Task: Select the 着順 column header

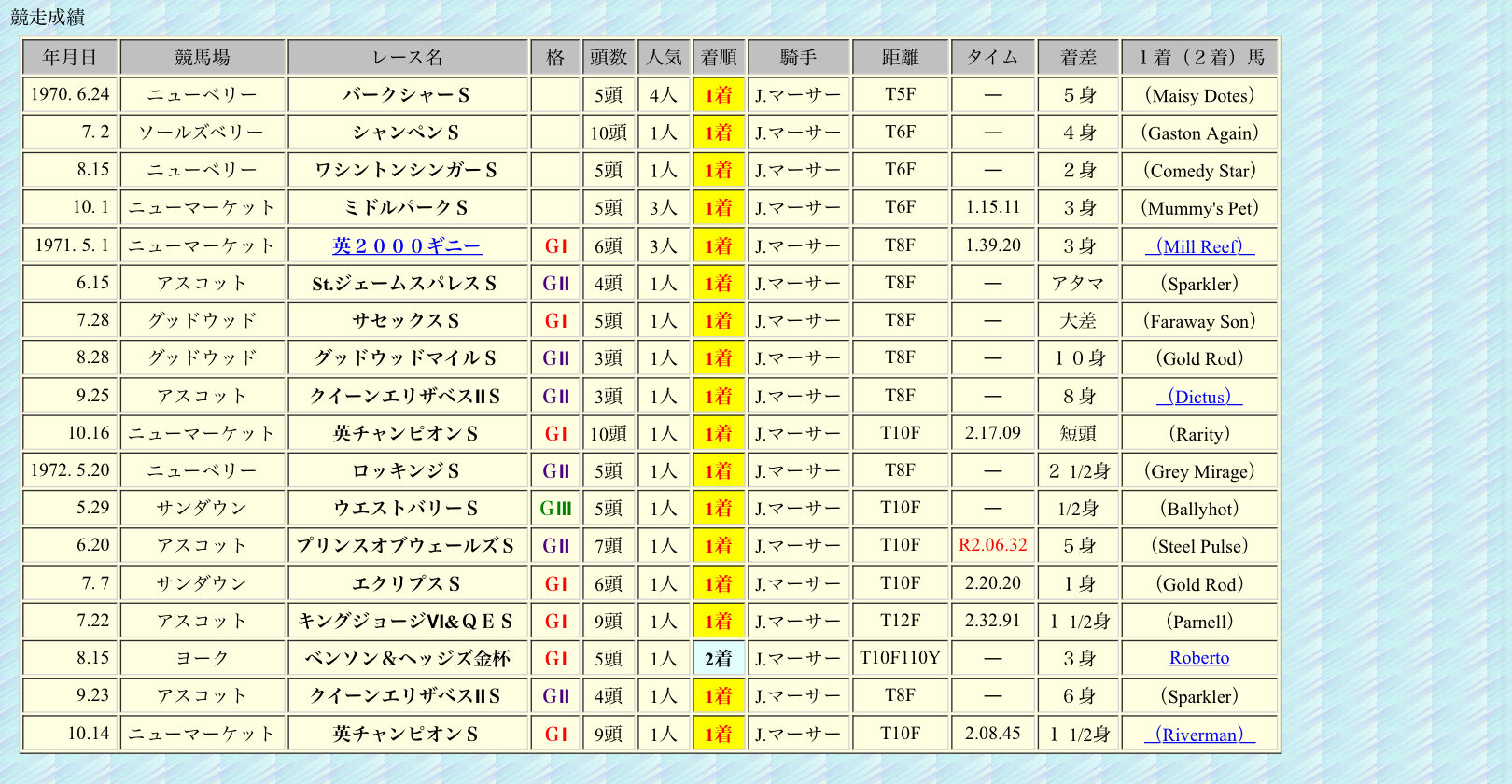Action: point(719,58)
